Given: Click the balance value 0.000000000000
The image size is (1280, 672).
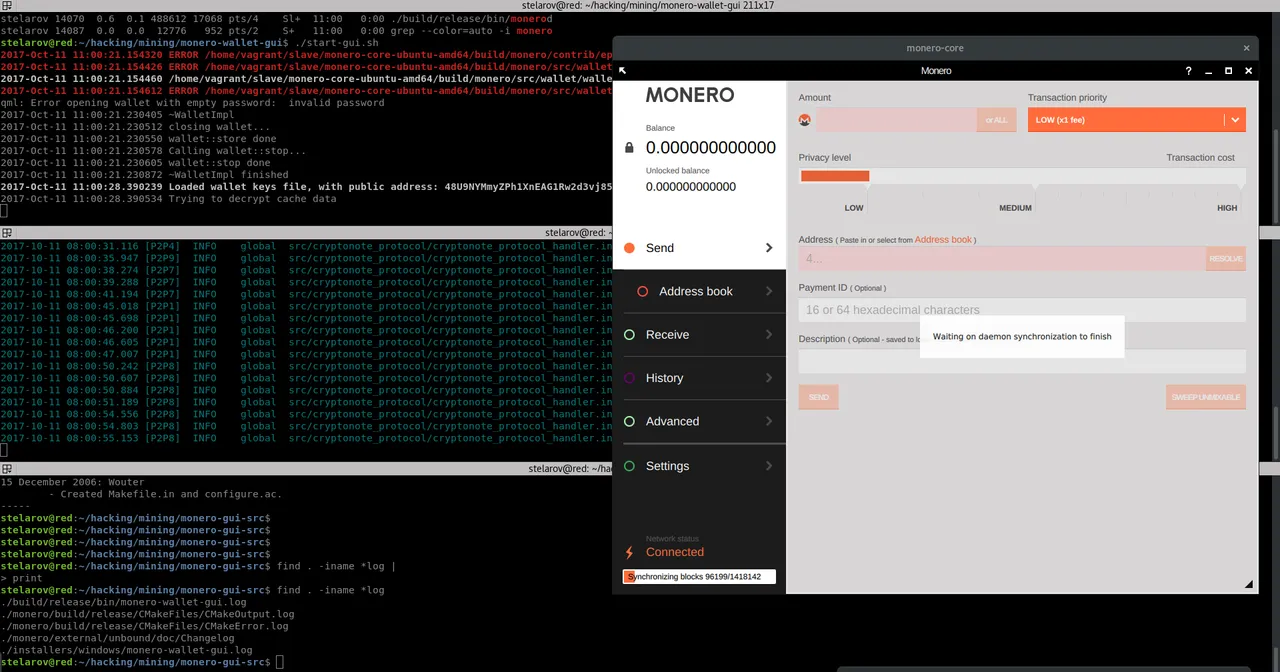Looking at the screenshot, I should pos(711,148).
